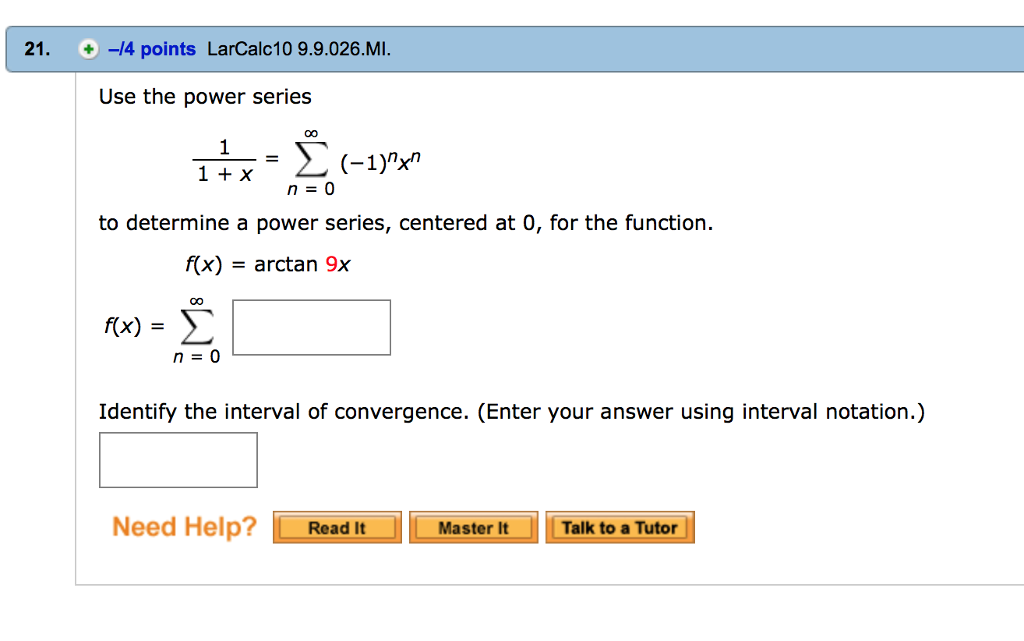Open the Read It study resource
The image size is (1024, 641).
[x=337, y=527]
